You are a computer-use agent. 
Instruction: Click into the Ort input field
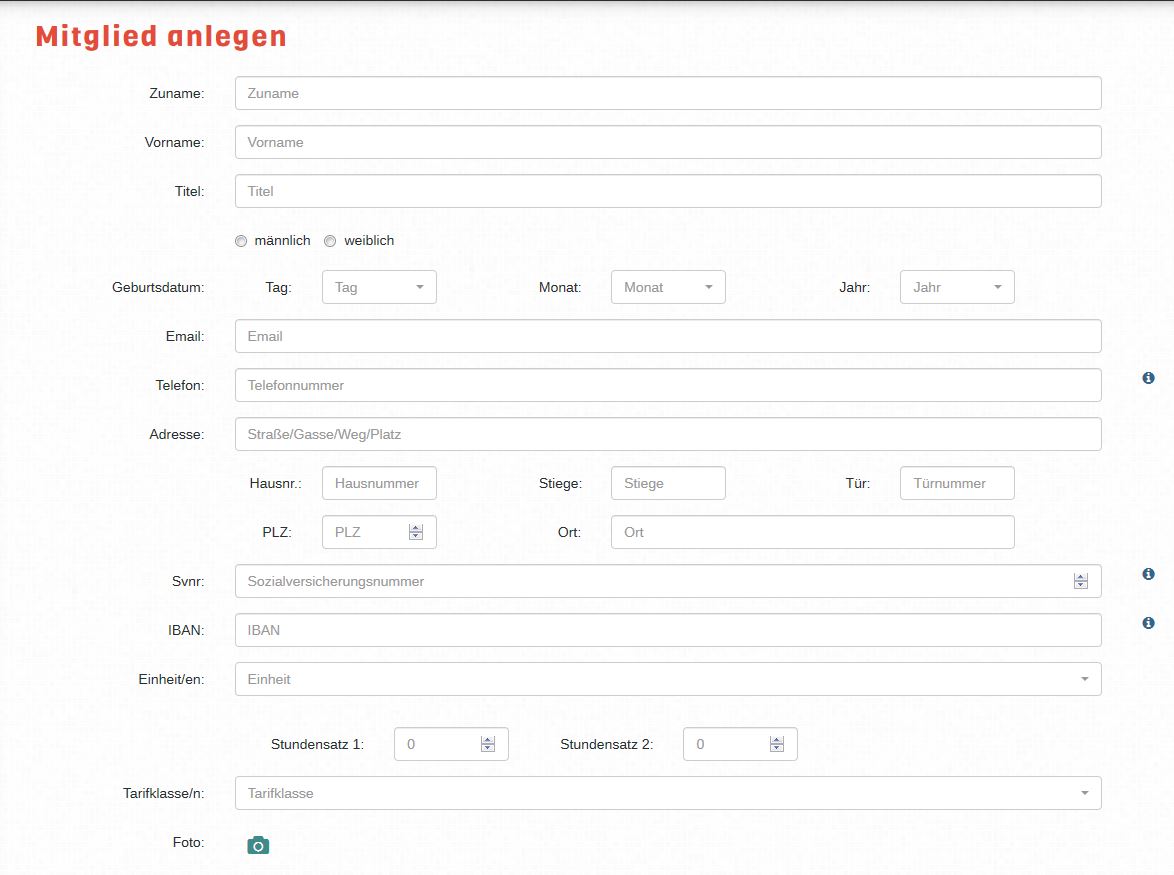pyautogui.click(x=812, y=532)
